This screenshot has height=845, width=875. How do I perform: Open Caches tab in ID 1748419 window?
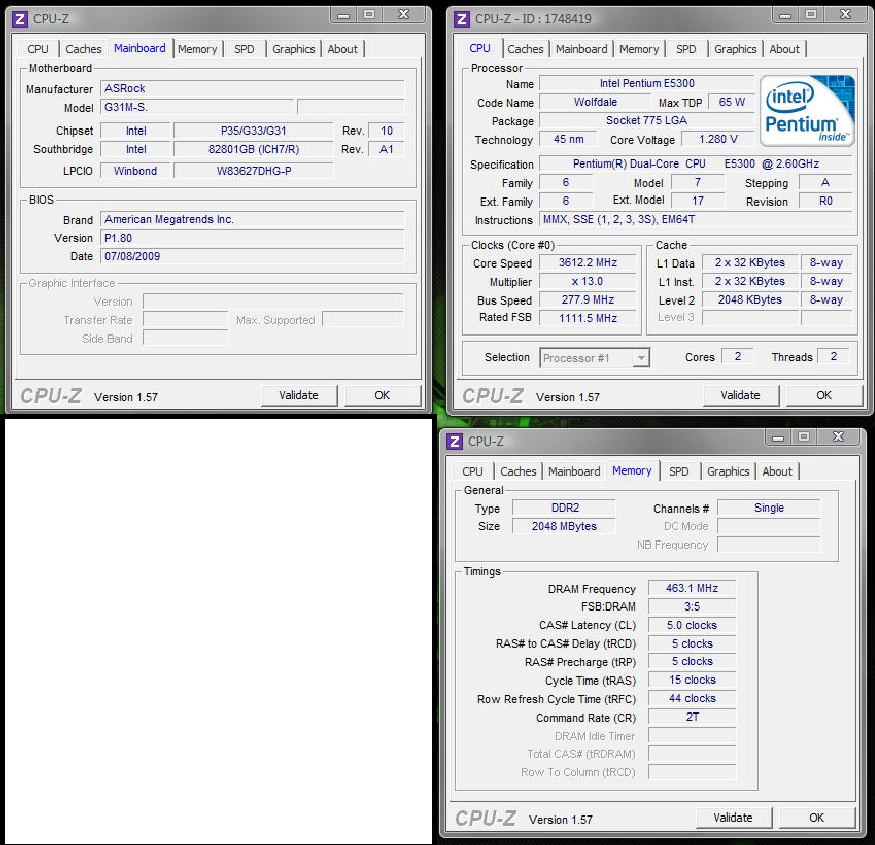pyautogui.click(x=525, y=49)
